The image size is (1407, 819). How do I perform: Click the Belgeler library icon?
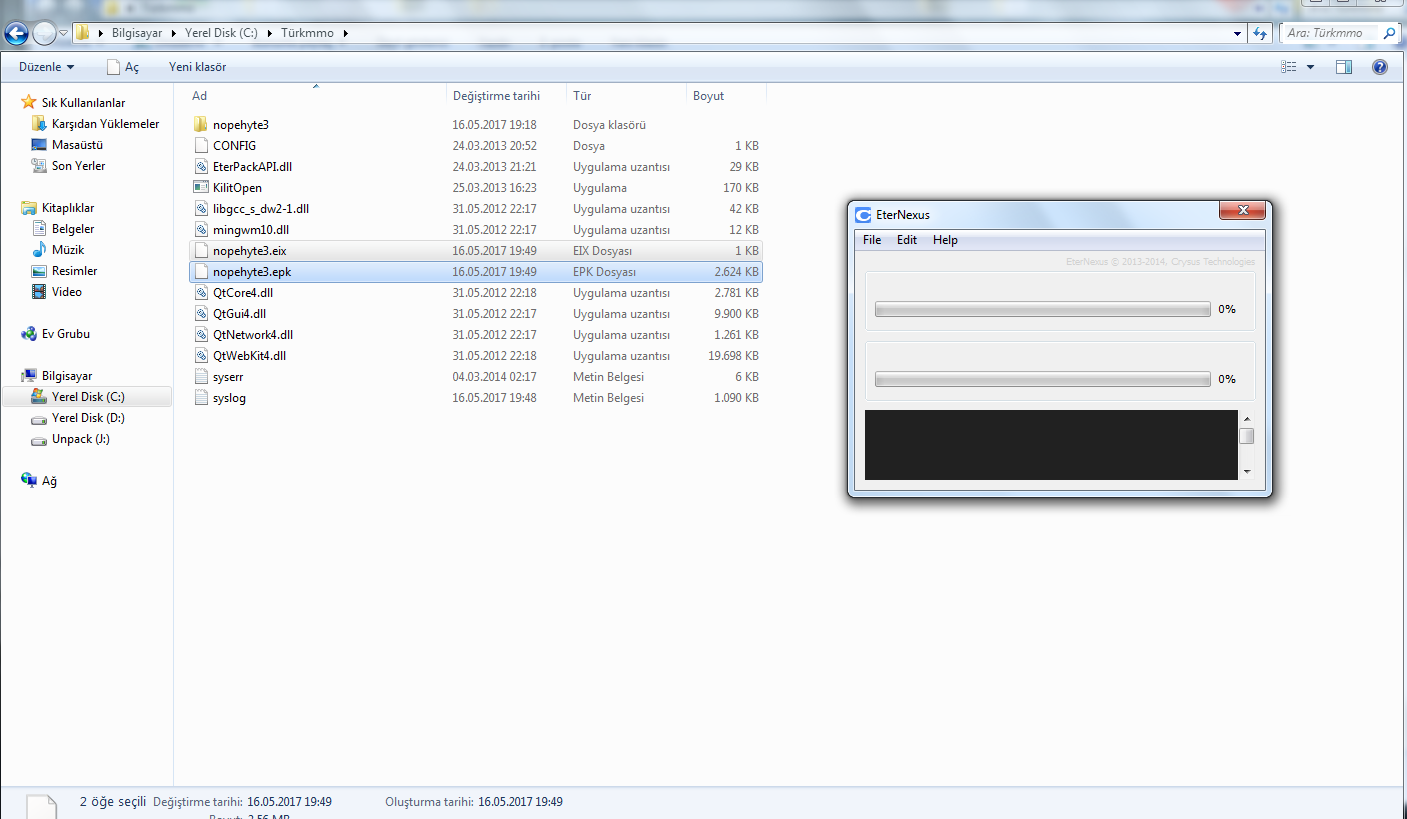pos(39,229)
